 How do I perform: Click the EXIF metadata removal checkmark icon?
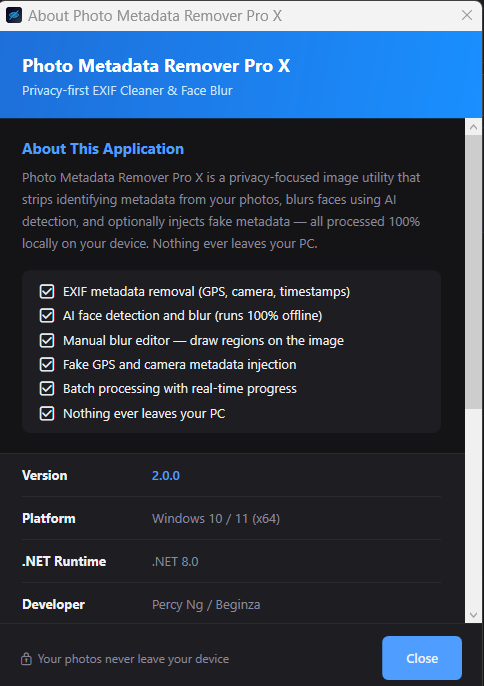click(x=47, y=291)
